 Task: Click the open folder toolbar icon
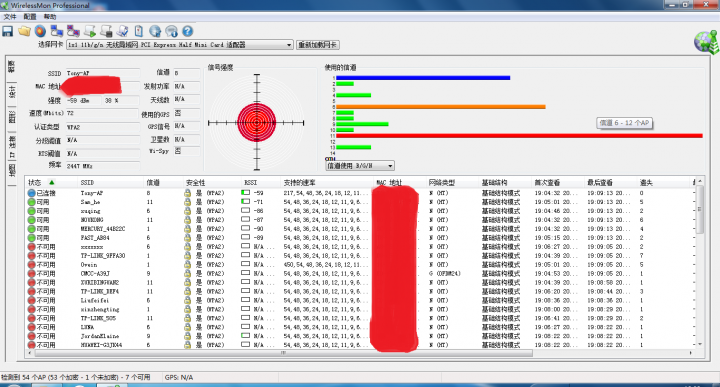(x=24, y=31)
